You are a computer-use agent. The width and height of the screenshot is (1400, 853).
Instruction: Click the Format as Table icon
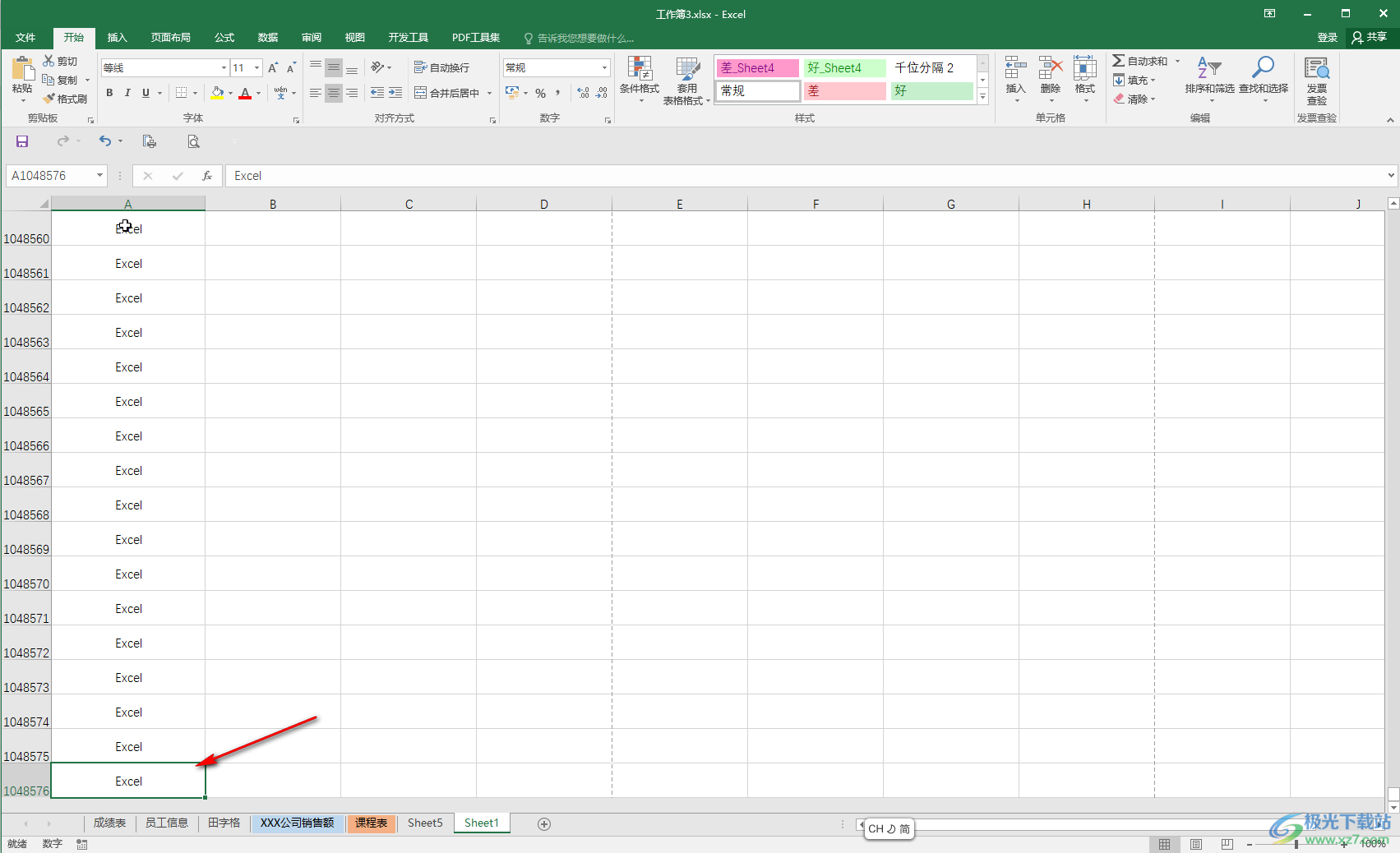coord(687,69)
